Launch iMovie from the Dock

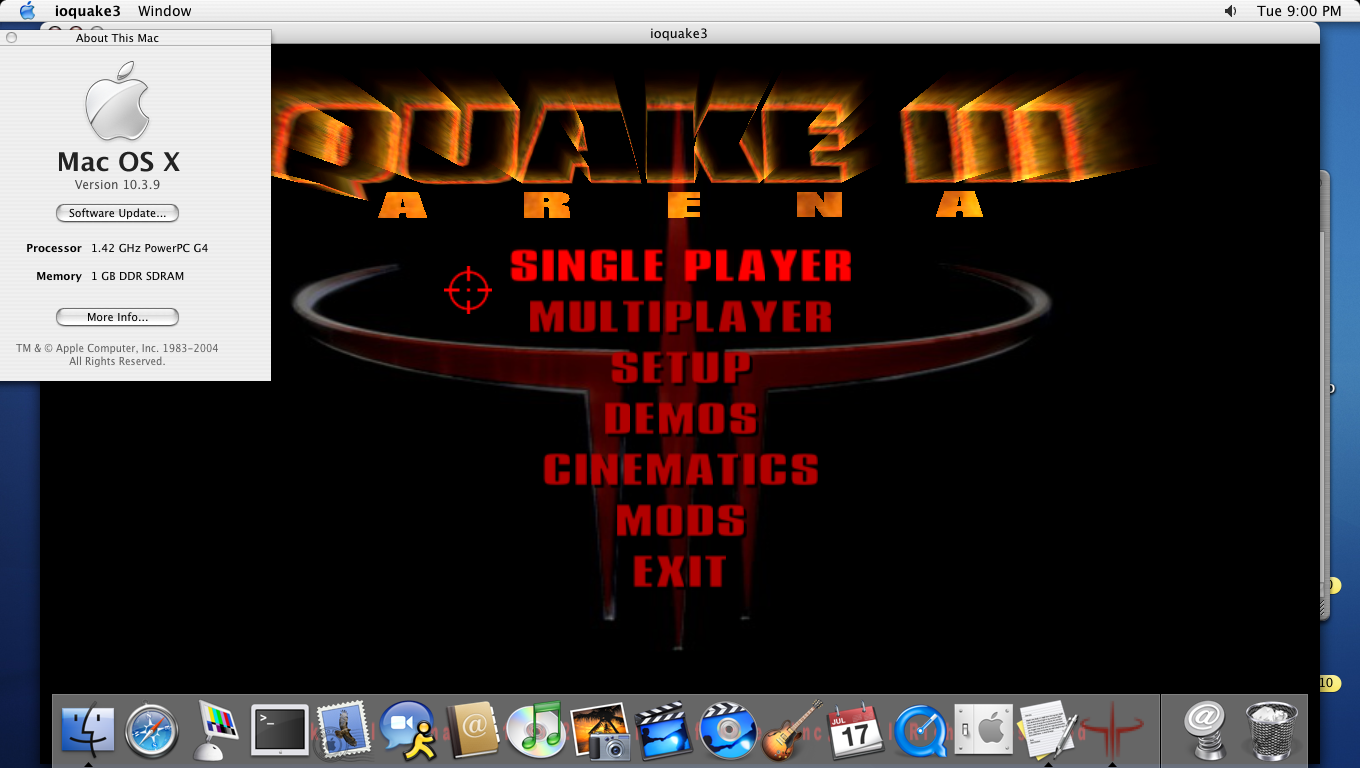coord(663,730)
